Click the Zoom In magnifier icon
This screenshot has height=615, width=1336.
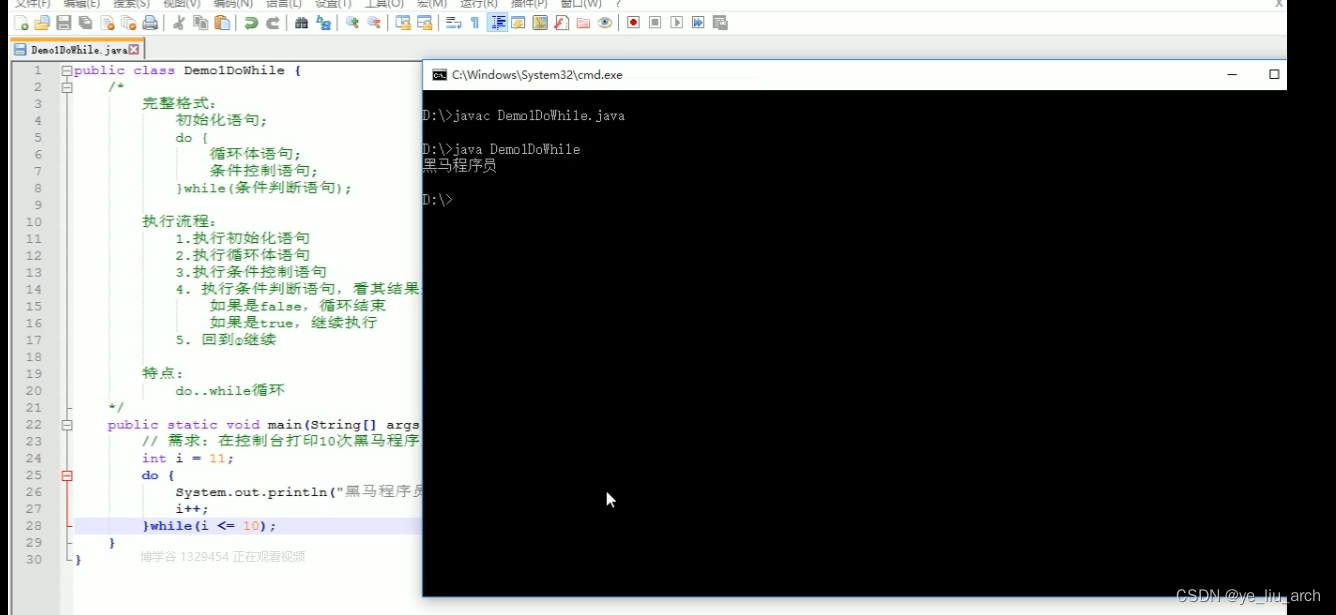(x=352, y=22)
